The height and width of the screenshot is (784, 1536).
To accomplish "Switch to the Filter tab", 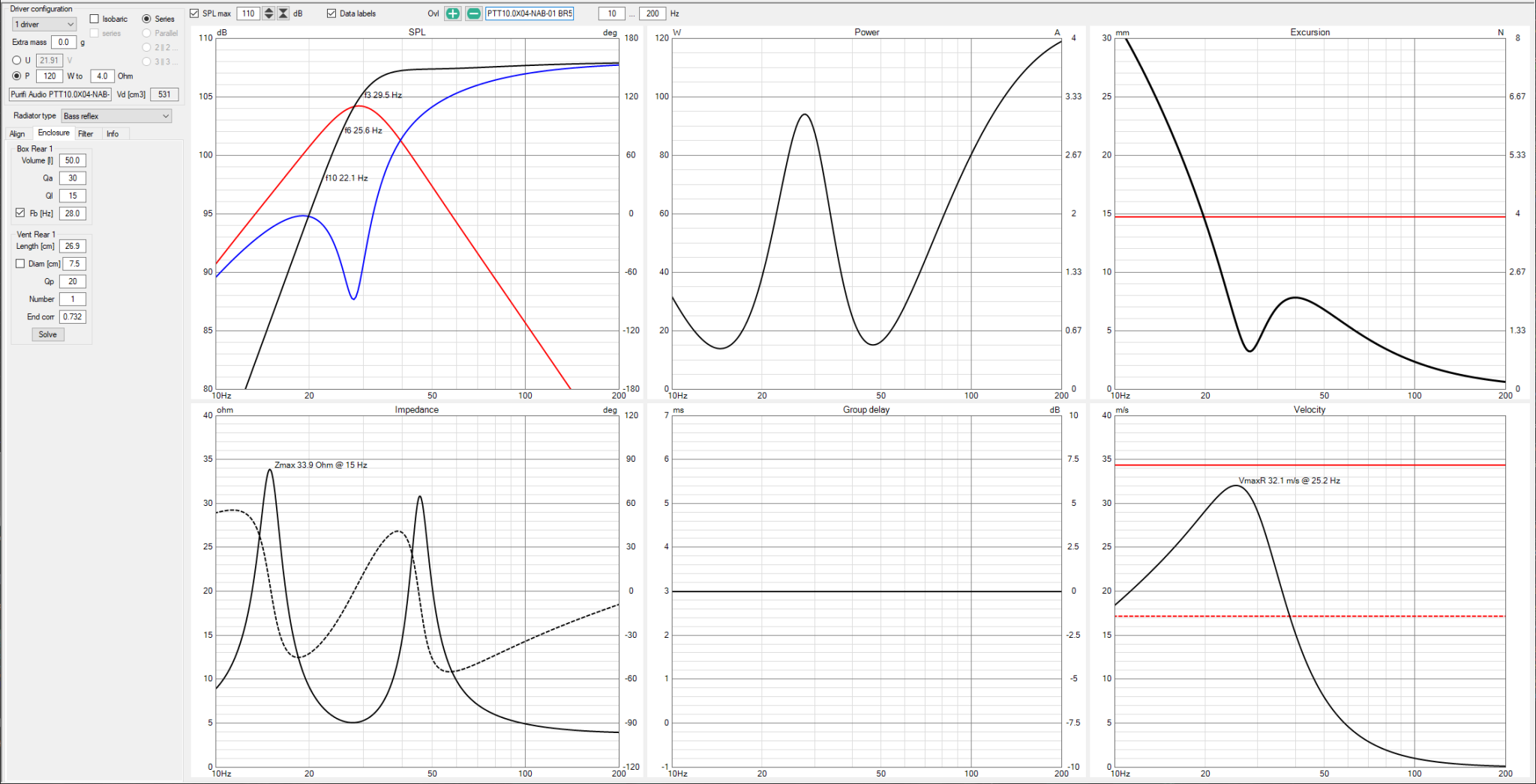I will tap(85, 133).
